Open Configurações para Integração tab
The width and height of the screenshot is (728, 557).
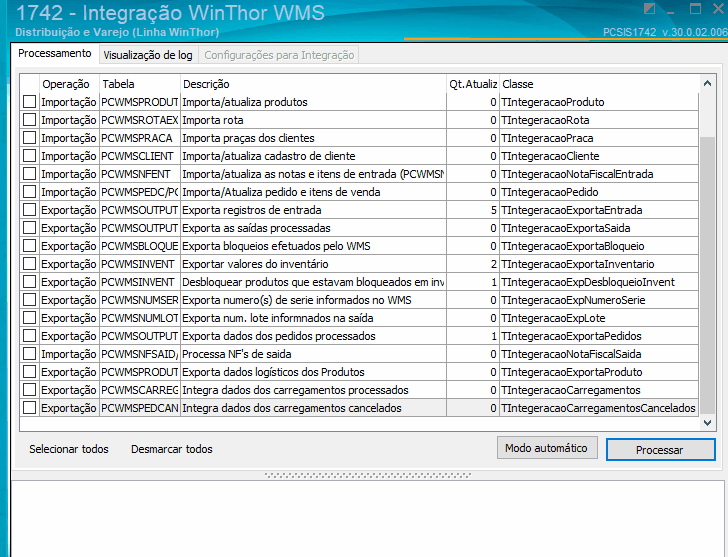tap(279, 55)
